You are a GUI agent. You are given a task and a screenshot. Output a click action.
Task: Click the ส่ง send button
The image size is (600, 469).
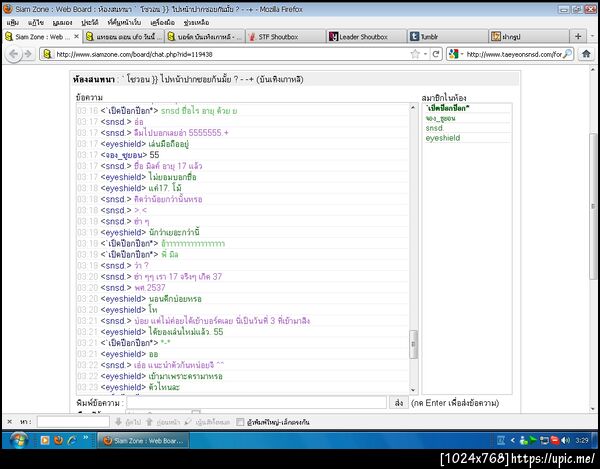(399, 402)
